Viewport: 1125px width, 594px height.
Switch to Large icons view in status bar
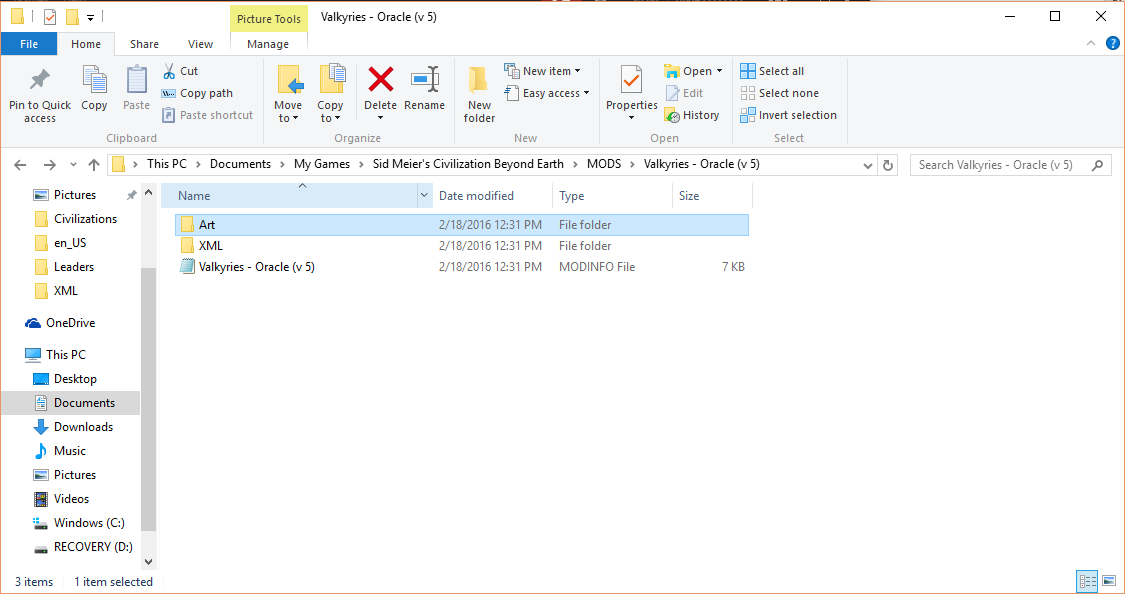[x=1109, y=581]
